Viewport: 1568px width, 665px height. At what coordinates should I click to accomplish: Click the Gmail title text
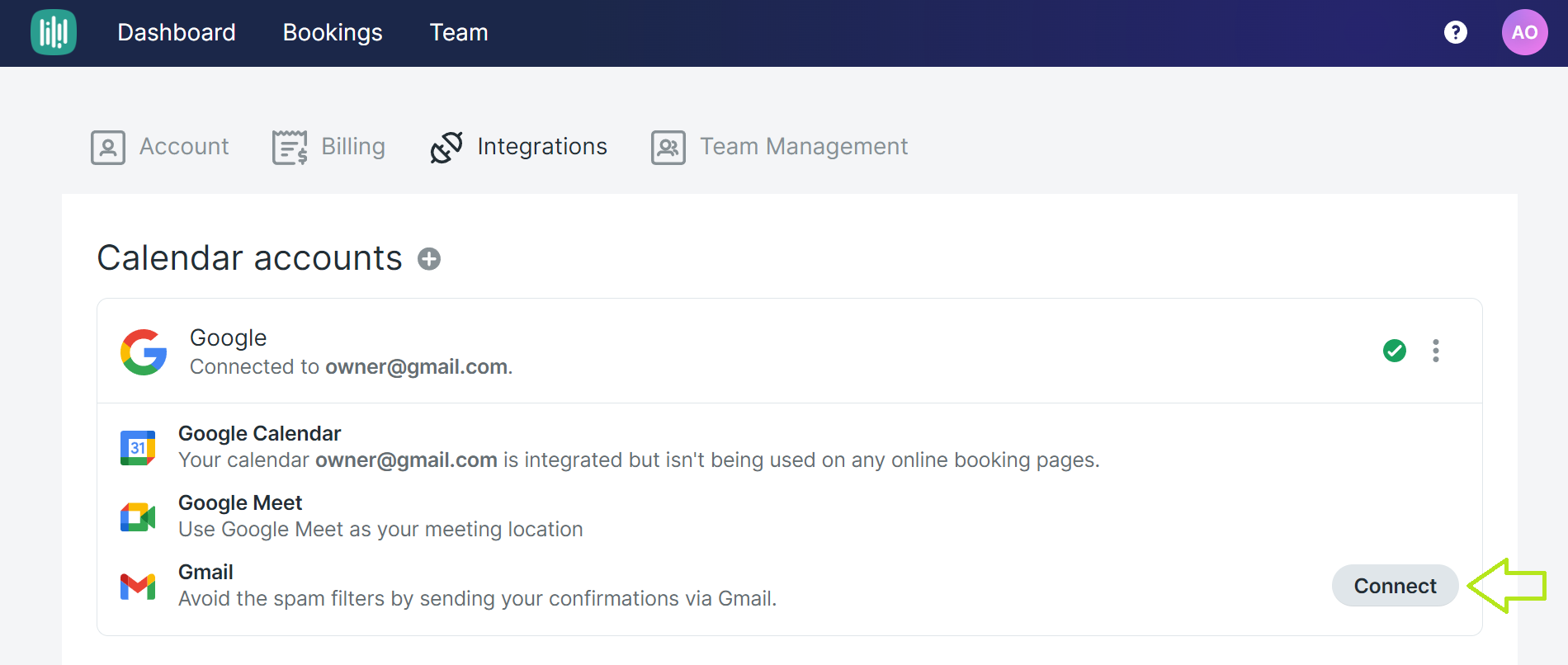coord(205,572)
